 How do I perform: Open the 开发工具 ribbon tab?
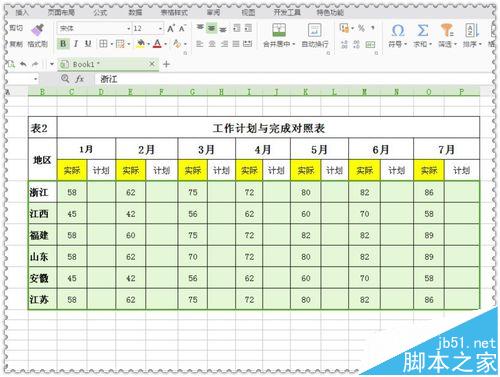point(287,13)
